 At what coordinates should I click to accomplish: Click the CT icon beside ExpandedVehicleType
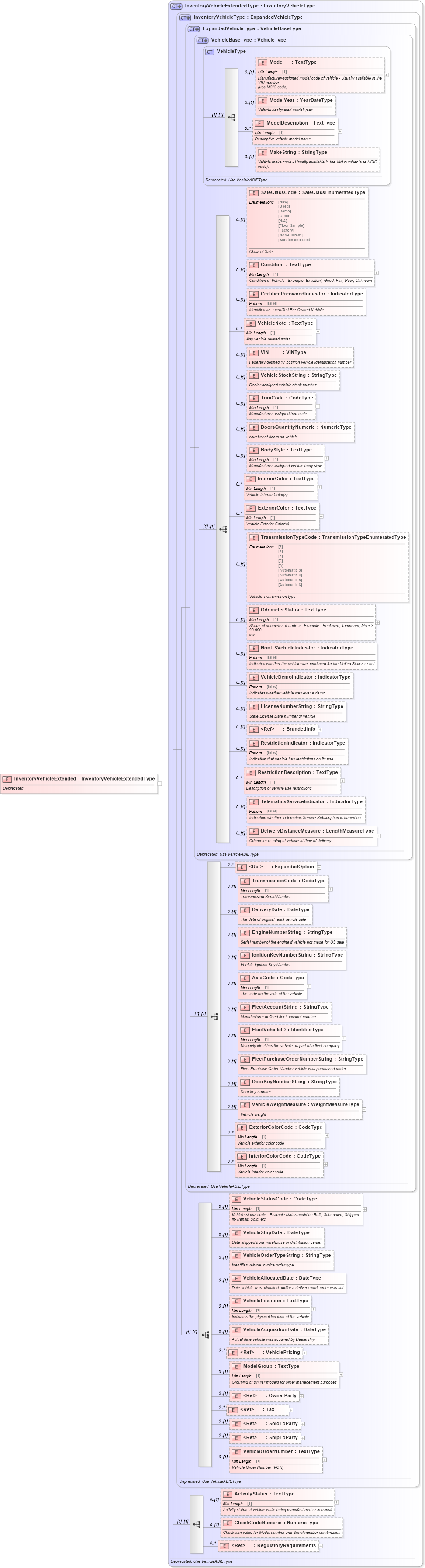point(194,28)
